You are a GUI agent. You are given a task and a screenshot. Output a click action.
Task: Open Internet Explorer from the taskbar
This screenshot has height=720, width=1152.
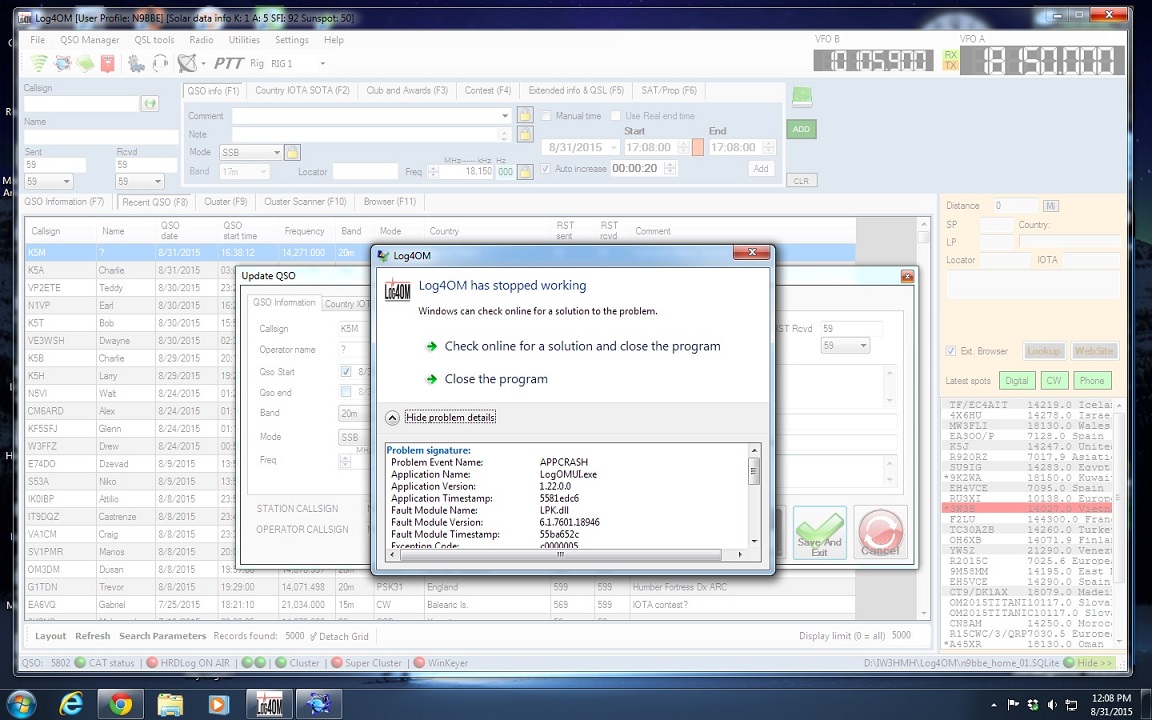71,704
